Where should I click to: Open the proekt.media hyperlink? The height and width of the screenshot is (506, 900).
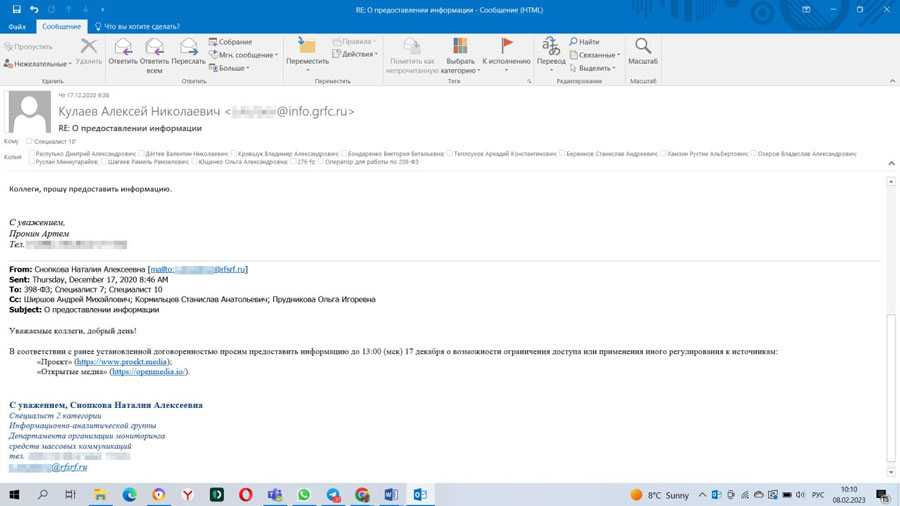pos(122,362)
